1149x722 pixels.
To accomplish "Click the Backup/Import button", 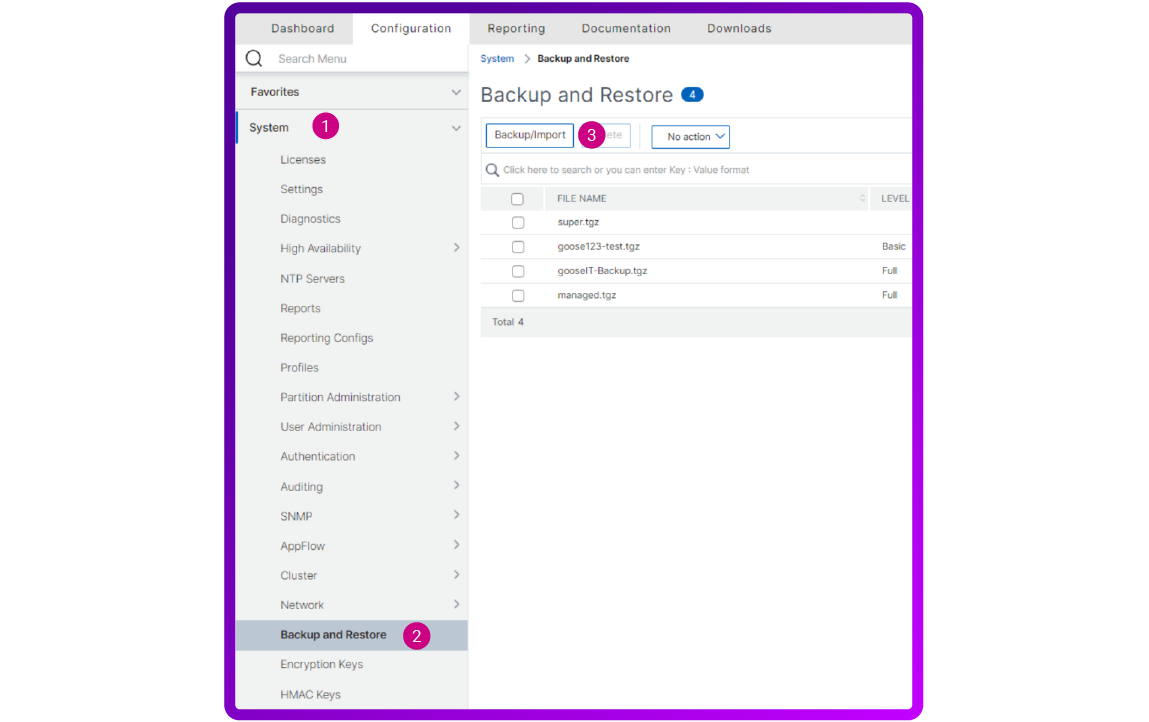I will pyautogui.click(x=529, y=135).
